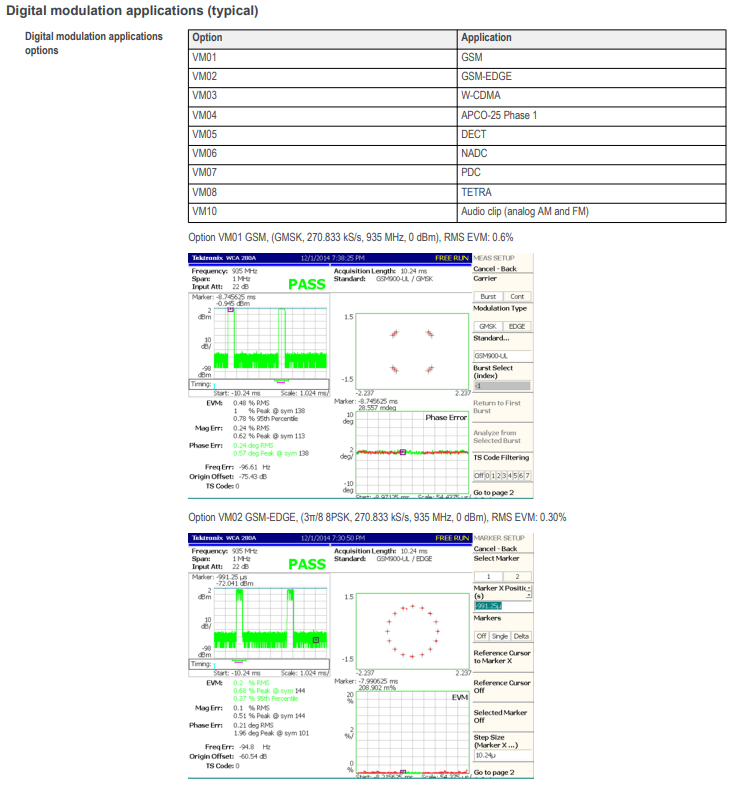Click the DECT application cell
Image resolution: width=731 pixels, height=794 pixels.
tap(591, 135)
